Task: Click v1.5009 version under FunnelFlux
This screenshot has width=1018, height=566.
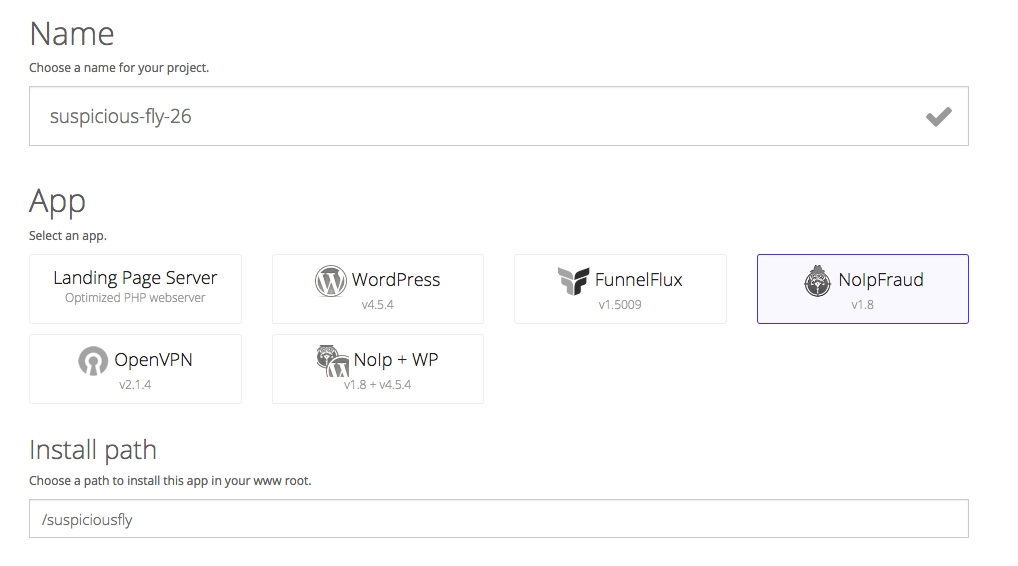Action: [620, 304]
